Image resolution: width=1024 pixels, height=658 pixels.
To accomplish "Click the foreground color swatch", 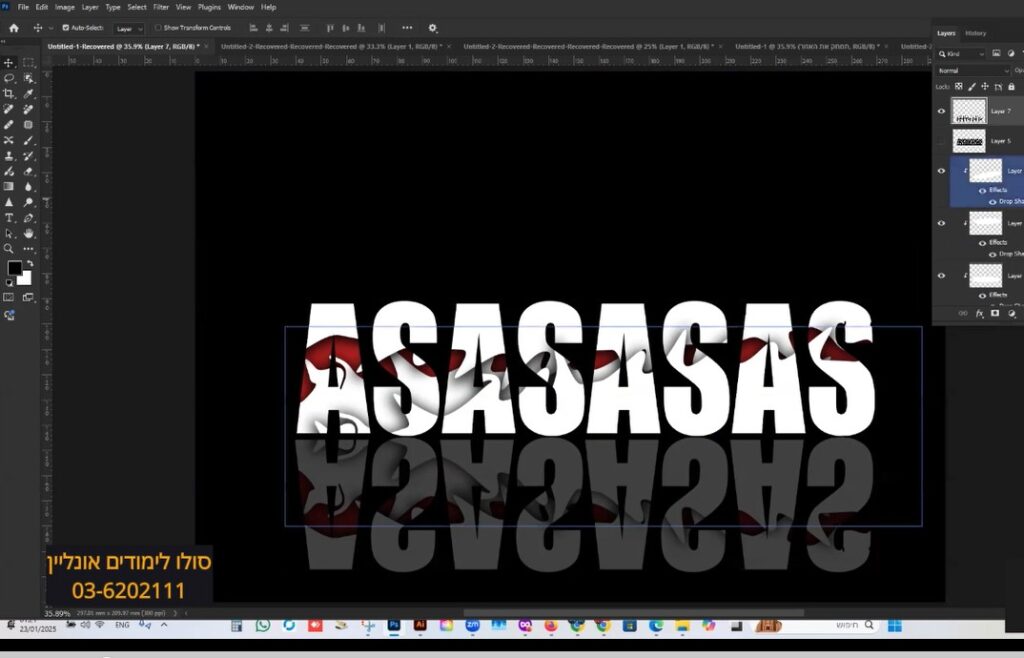I will click(x=14, y=268).
